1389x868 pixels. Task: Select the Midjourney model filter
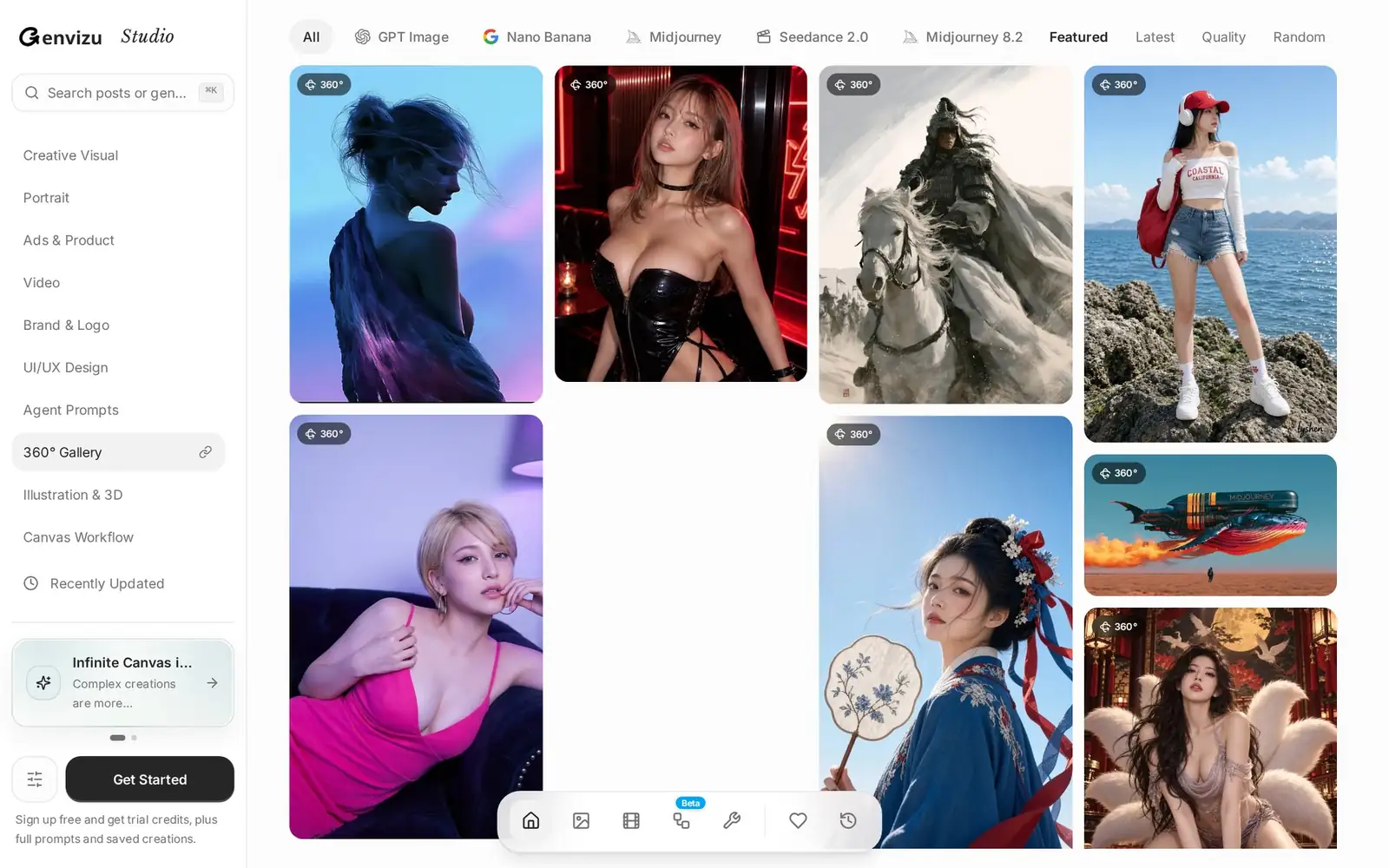tap(674, 37)
